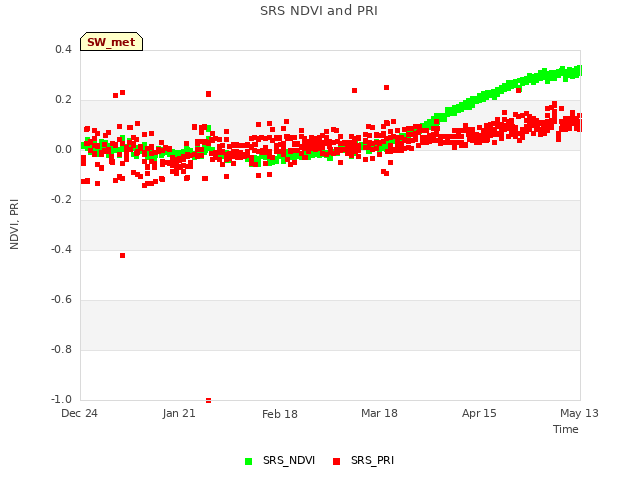The width and height of the screenshot is (640, 480).
Task: Click the SRS_NDVI green legend swatch
Action: (248, 461)
